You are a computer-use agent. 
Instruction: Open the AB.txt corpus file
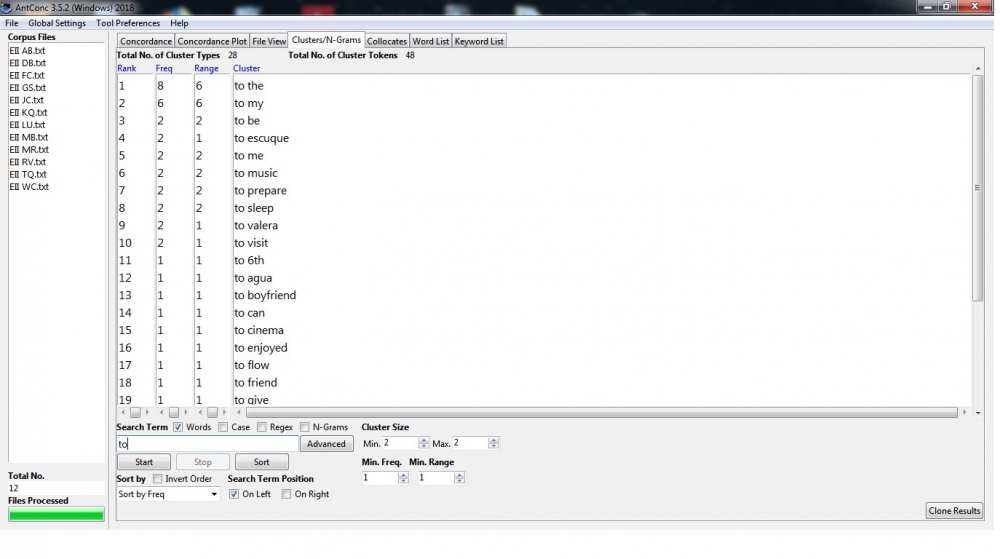(27, 50)
